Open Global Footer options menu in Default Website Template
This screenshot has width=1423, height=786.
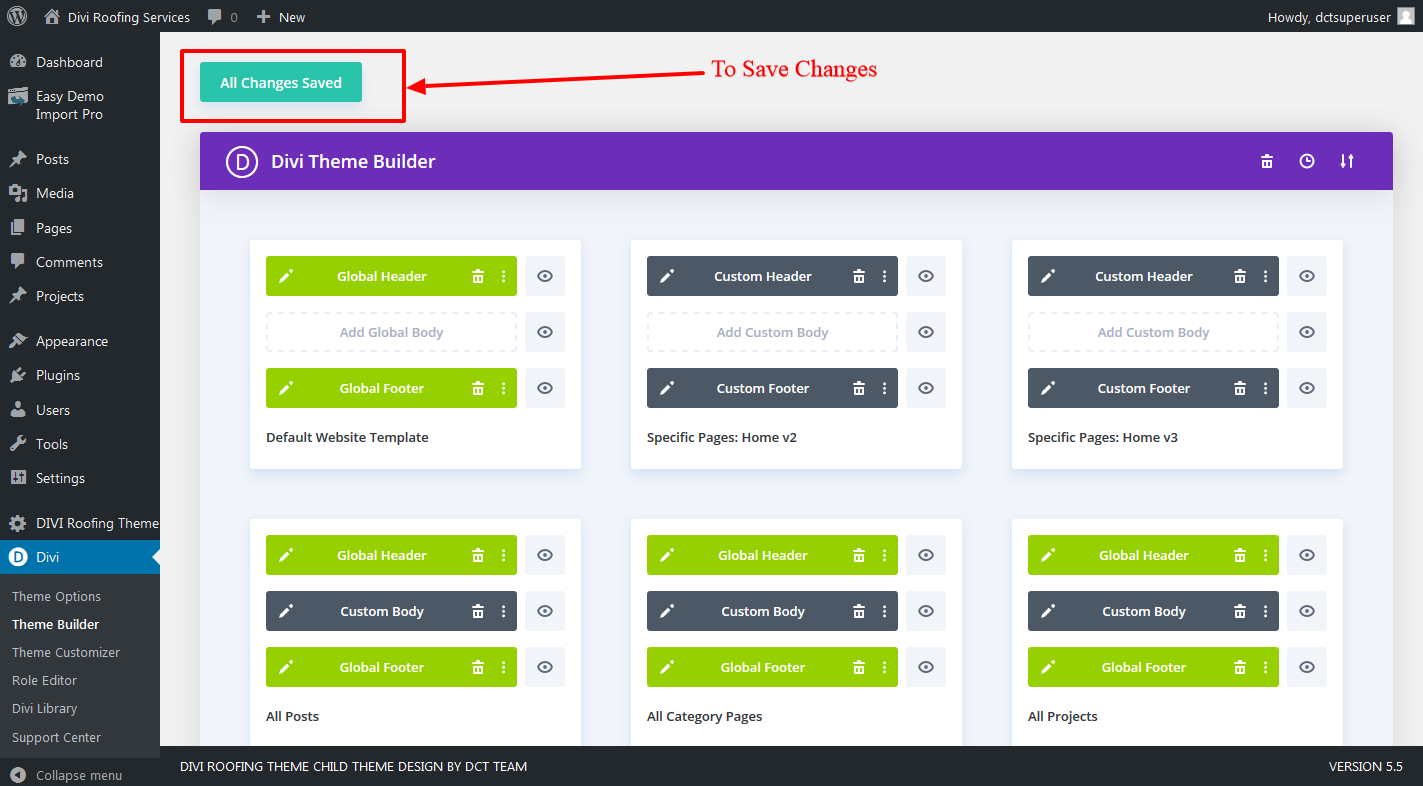point(503,388)
